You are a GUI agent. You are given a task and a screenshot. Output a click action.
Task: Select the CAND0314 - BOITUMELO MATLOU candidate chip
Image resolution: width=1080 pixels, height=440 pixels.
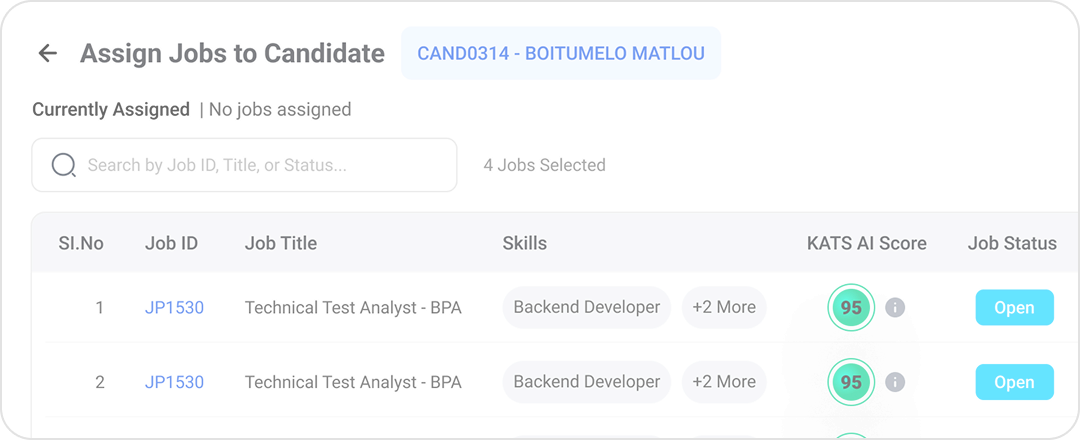coord(560,53)
